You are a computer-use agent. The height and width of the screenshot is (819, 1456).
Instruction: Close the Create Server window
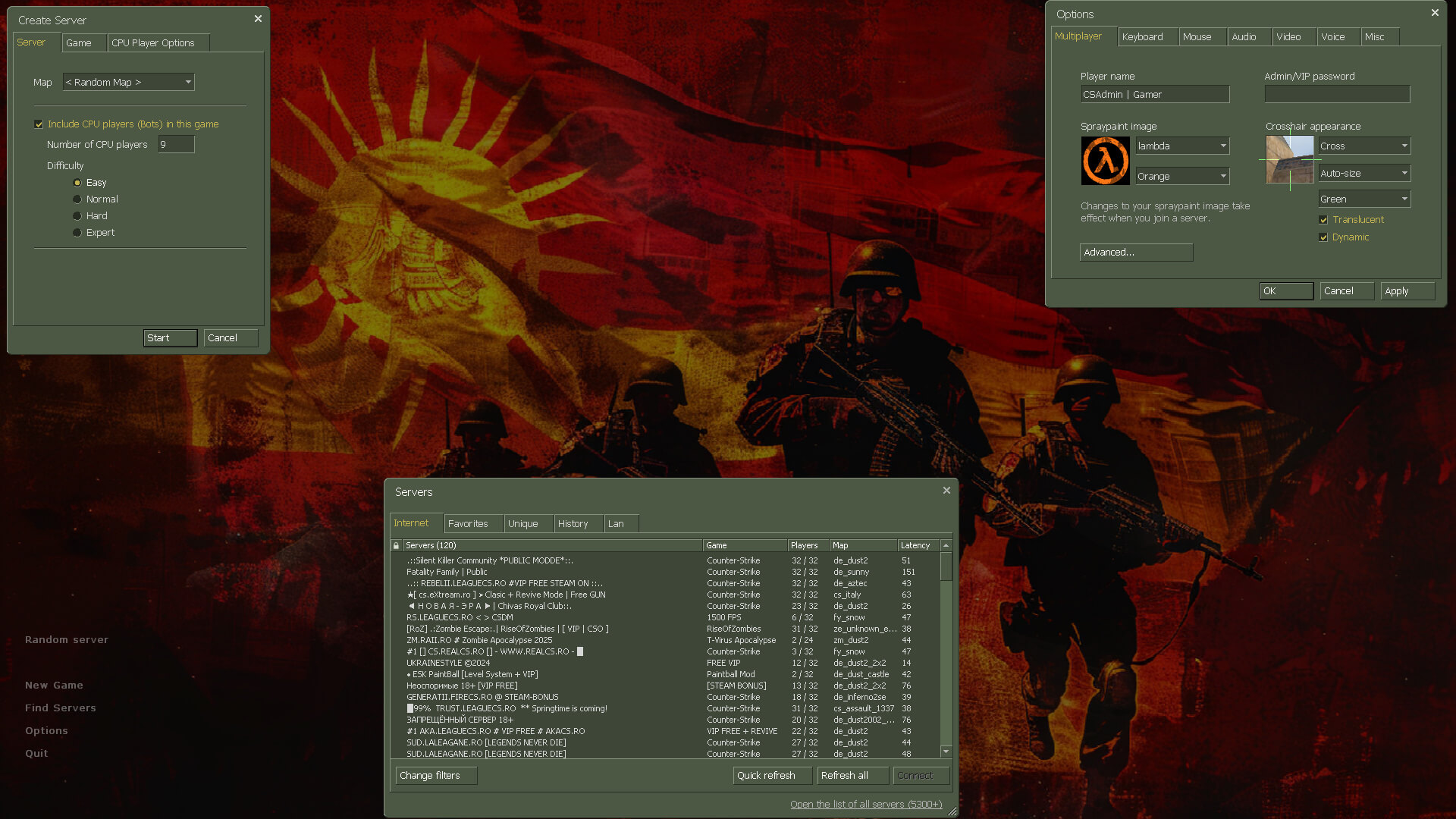[258, 19]
